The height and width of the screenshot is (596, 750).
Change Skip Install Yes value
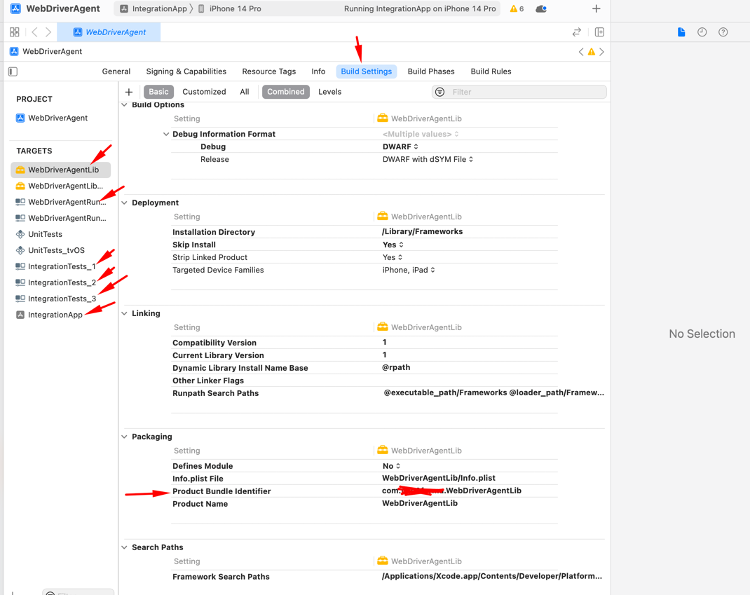click(x=393, y=245)
